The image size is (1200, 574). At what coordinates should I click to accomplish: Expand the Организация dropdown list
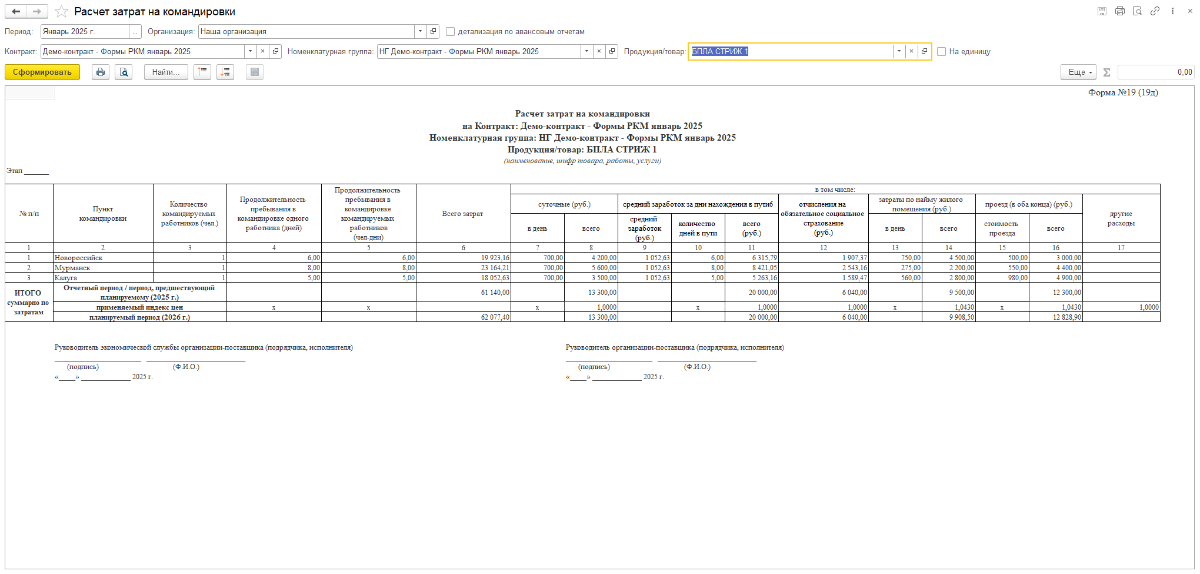[x=420, y=31]
